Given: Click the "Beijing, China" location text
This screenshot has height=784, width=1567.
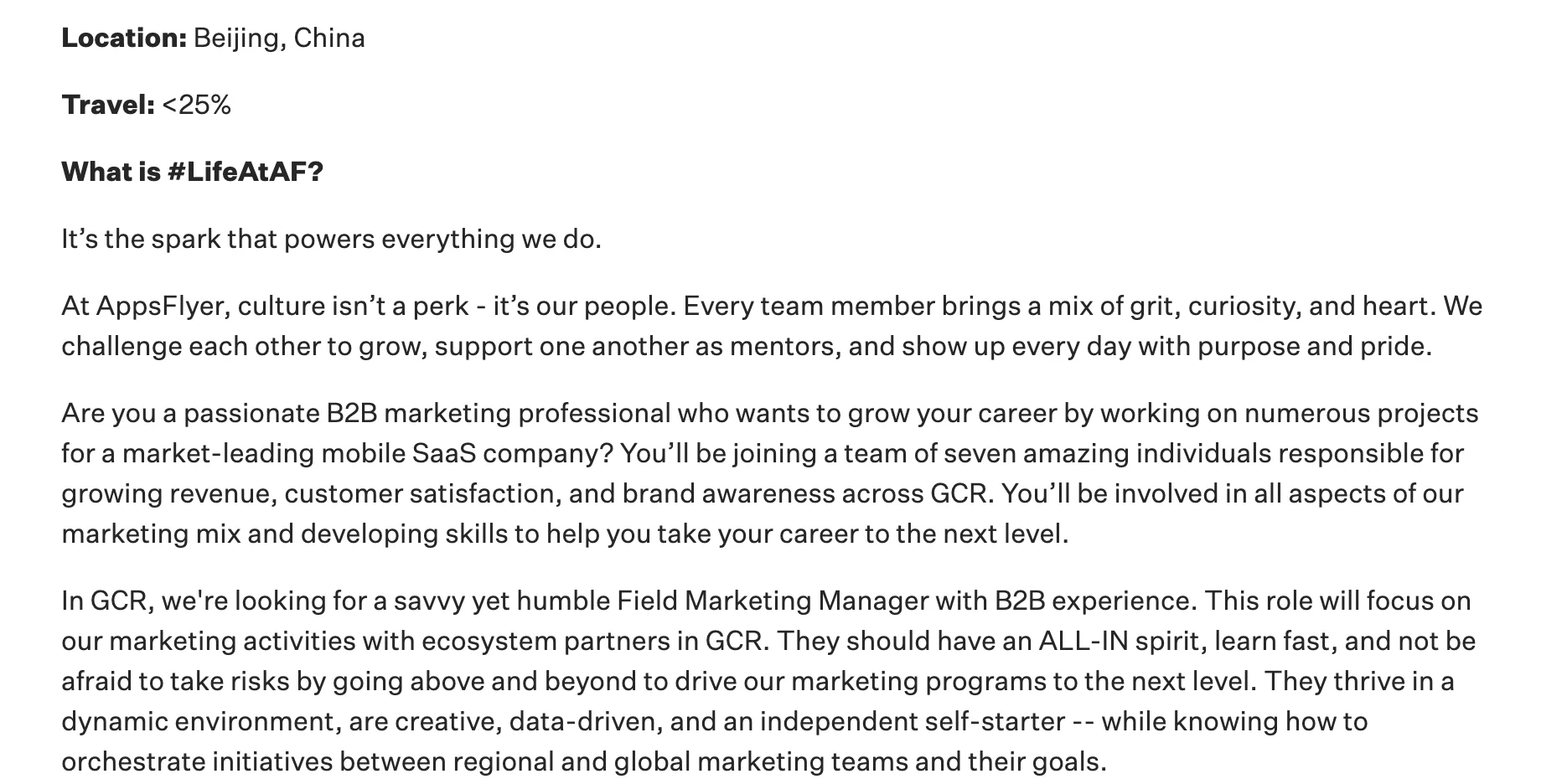Looking at the screenshot, I should (279, 39).
